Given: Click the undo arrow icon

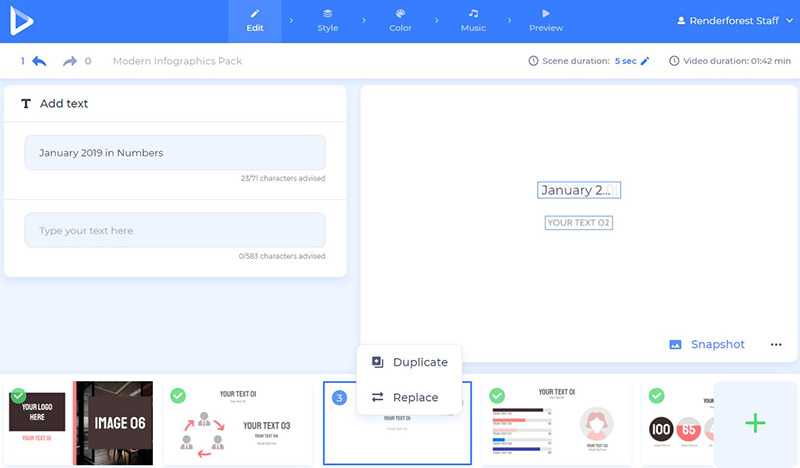Looking at the screenshot, I should coord(39,61).
